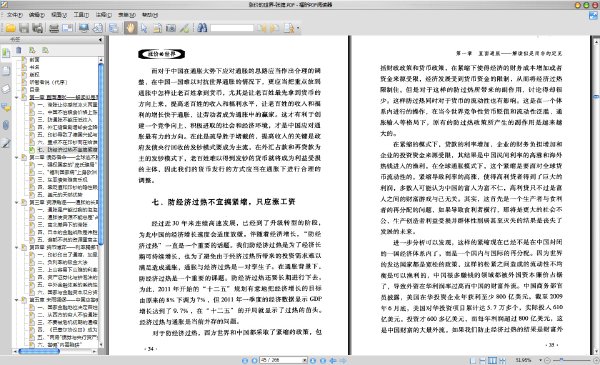Open the fifth menu bar item
Screen dimensions: 600x365
click(104, 15)
